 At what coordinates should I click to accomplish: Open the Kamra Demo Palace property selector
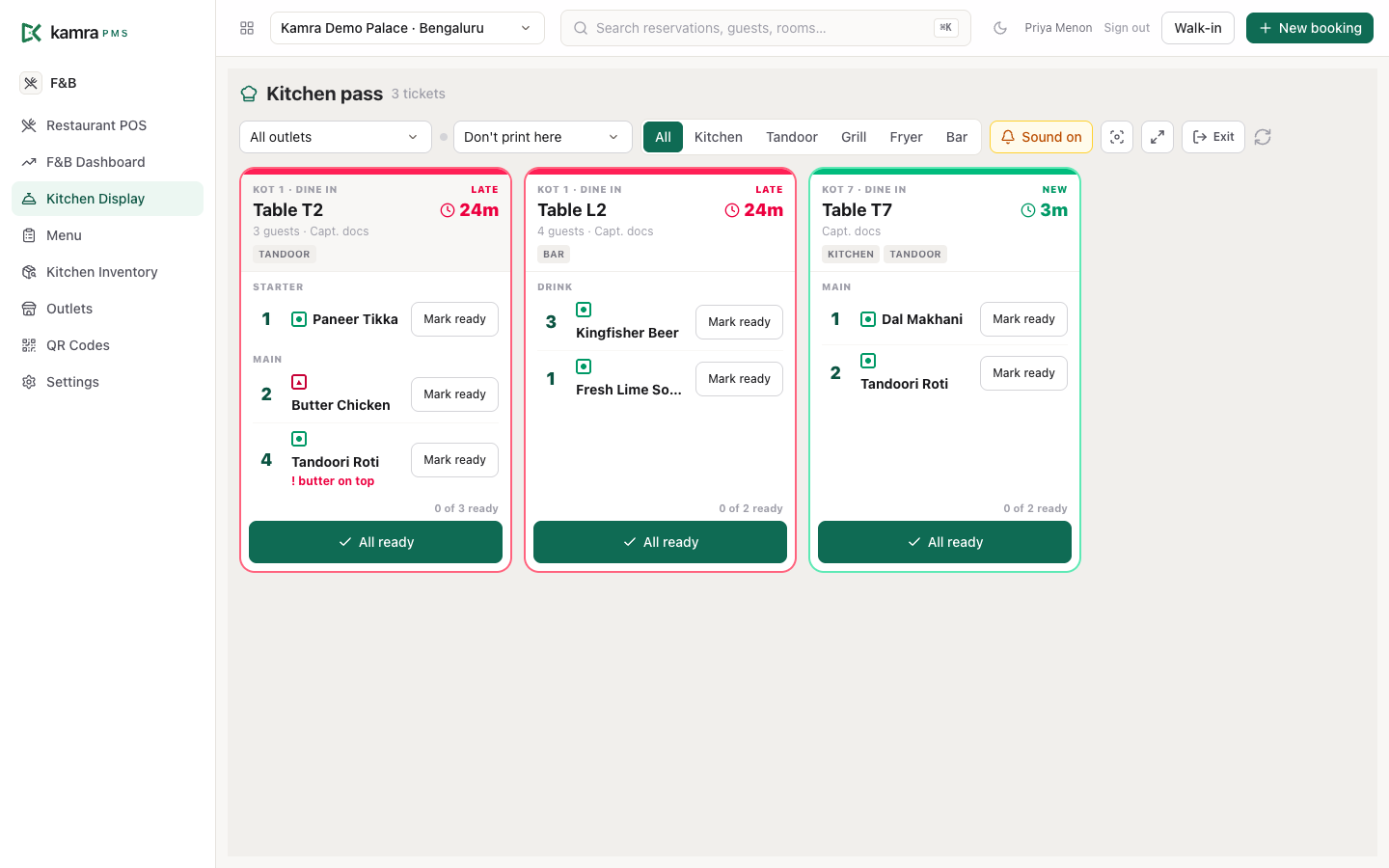[x=407, y=28]
